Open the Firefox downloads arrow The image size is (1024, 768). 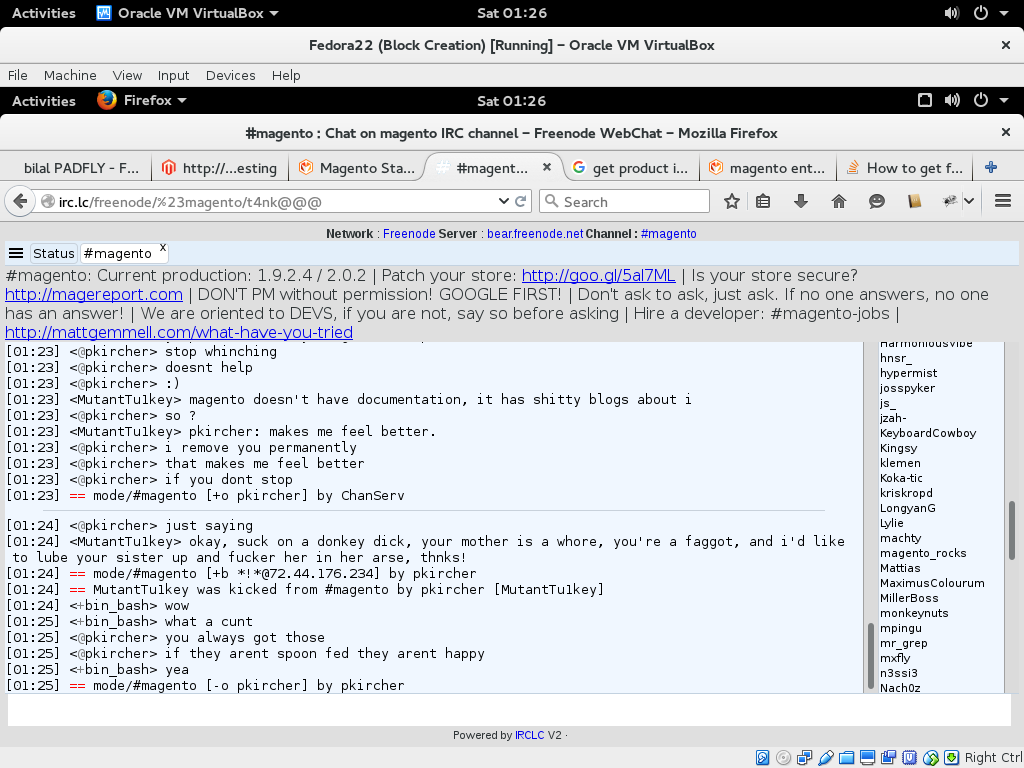801,201
